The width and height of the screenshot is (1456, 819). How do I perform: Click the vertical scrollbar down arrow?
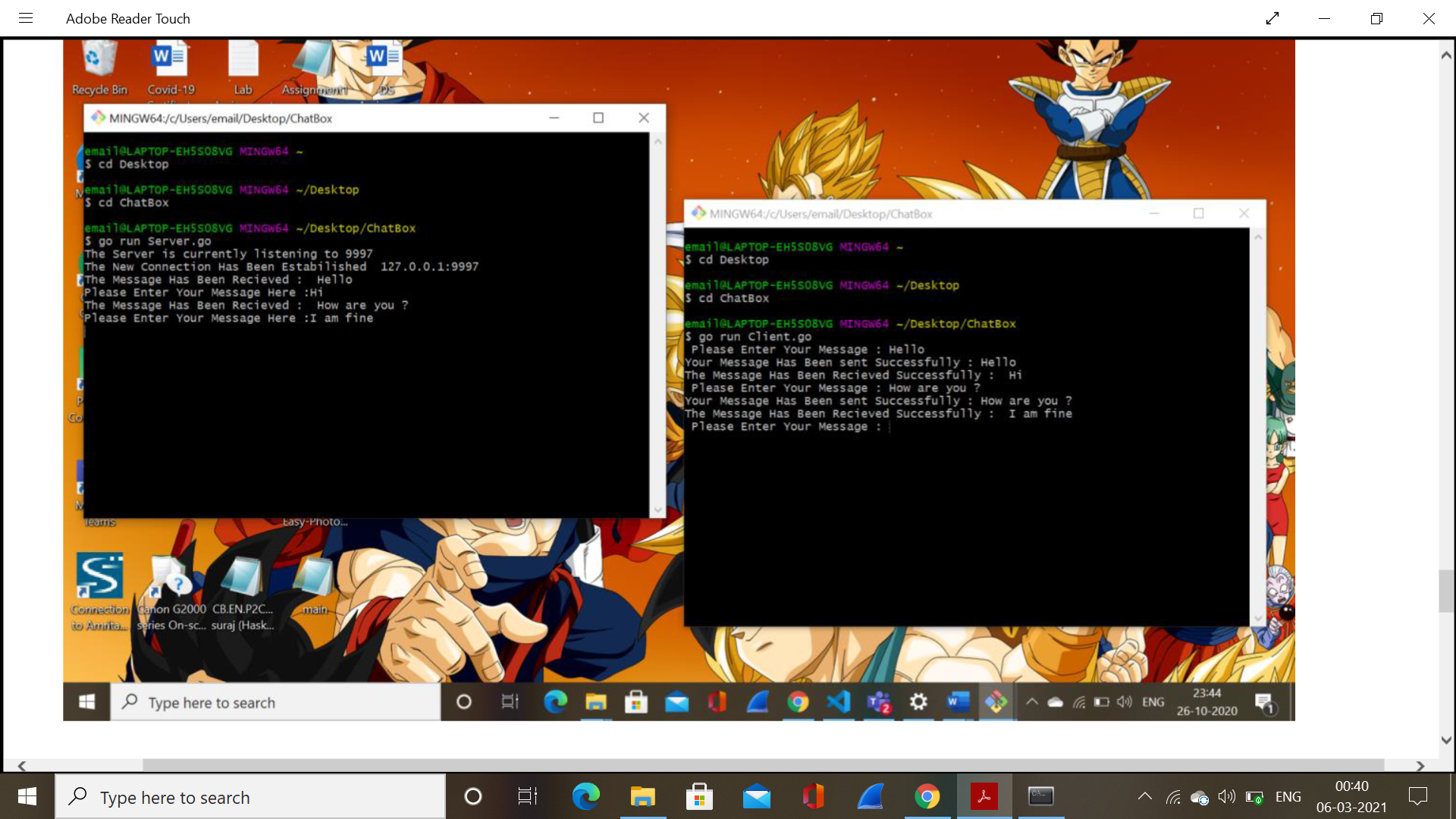click(1446, 740)
